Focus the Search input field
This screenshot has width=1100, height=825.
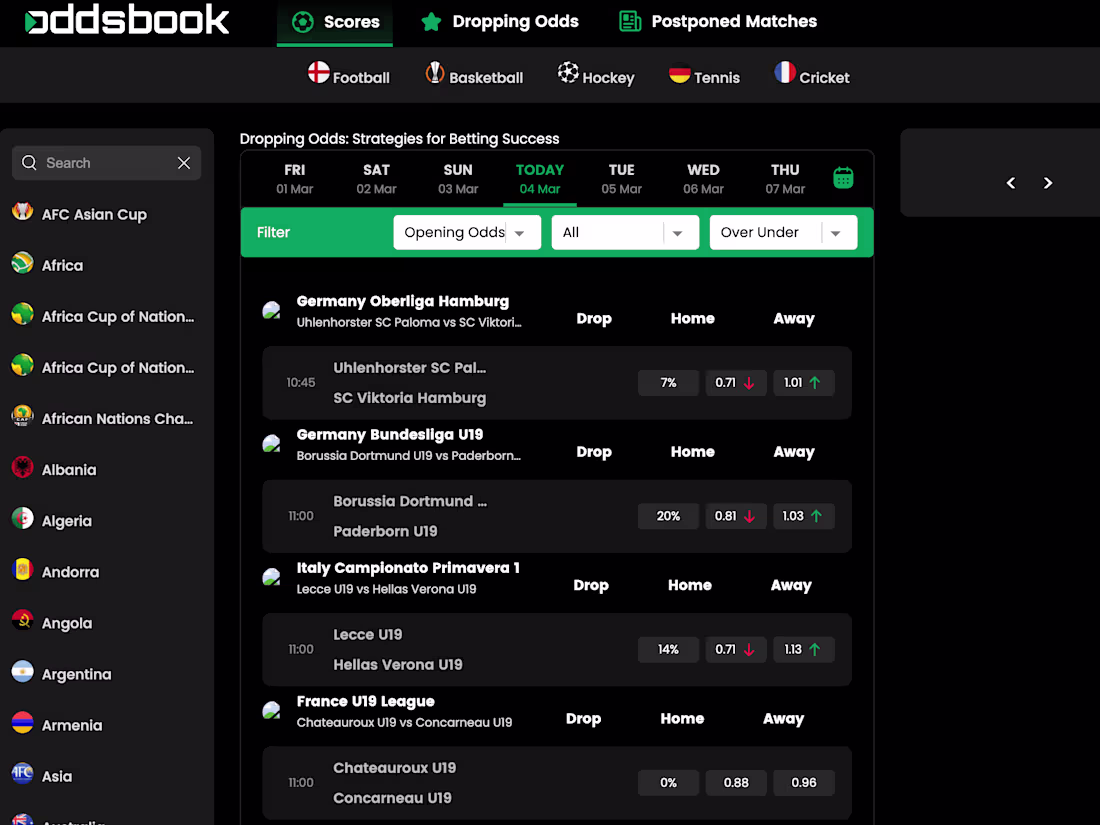click(107, 163)
